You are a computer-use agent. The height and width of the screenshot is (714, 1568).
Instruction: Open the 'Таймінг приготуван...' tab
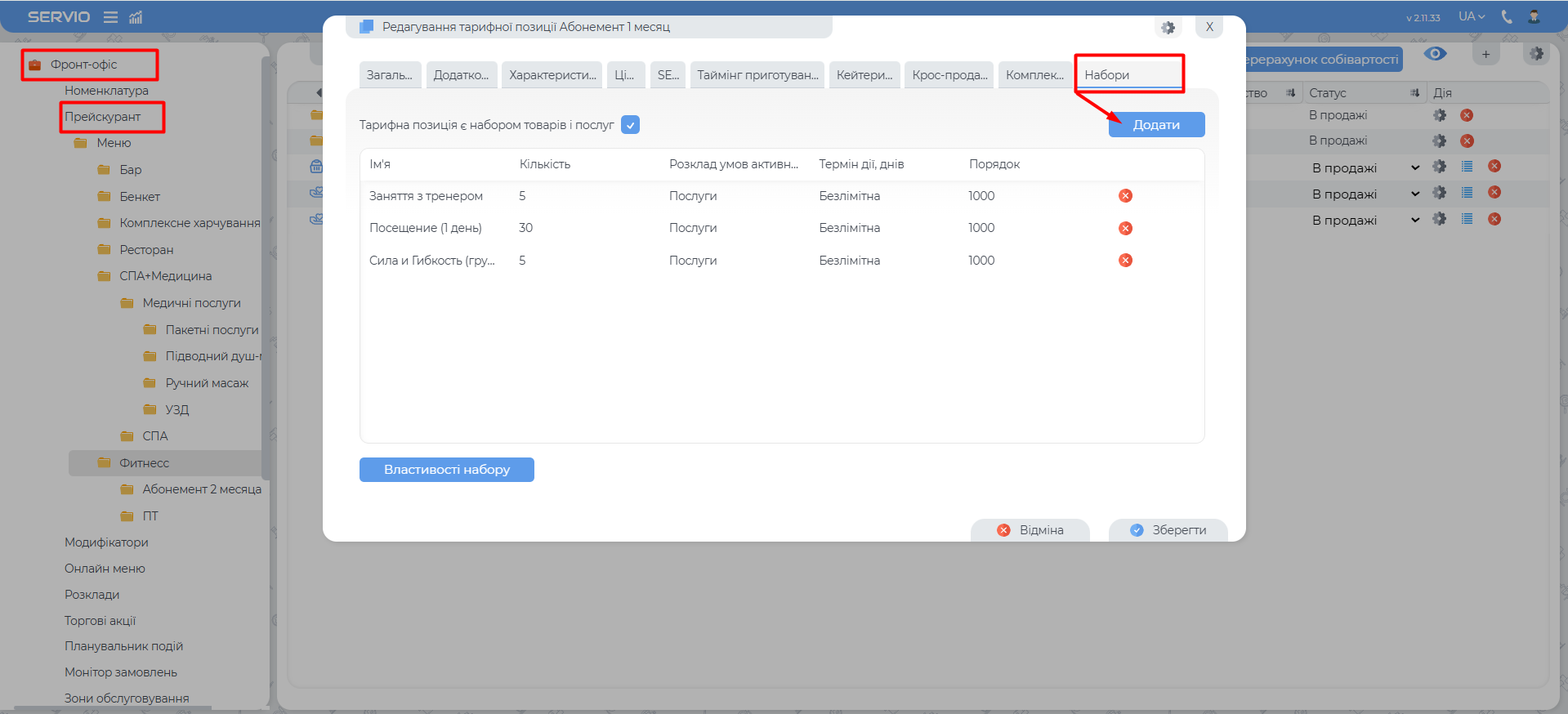pyautogui.click(x=757, y=75)
